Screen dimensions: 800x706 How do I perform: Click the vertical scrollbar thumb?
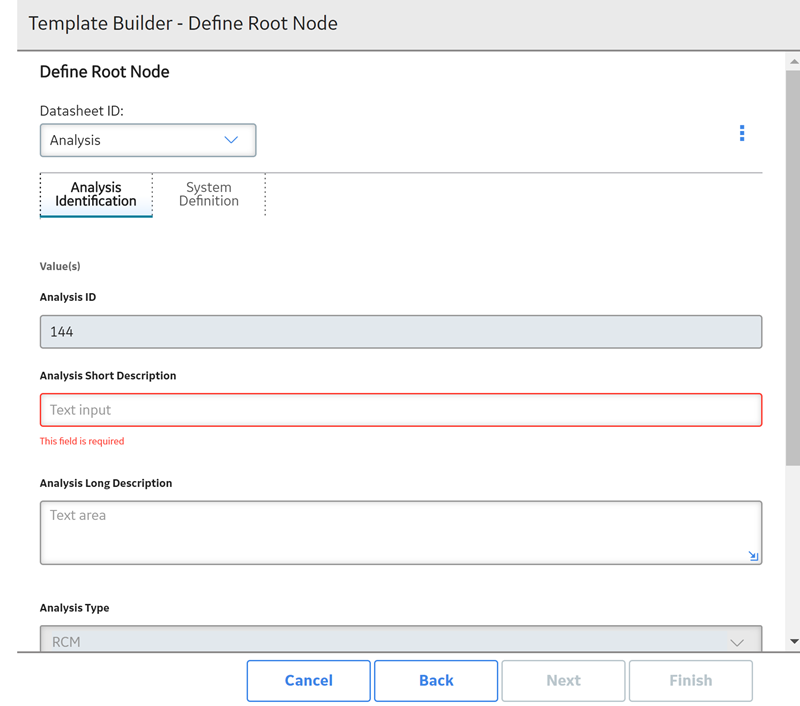(x=793, y=268)
